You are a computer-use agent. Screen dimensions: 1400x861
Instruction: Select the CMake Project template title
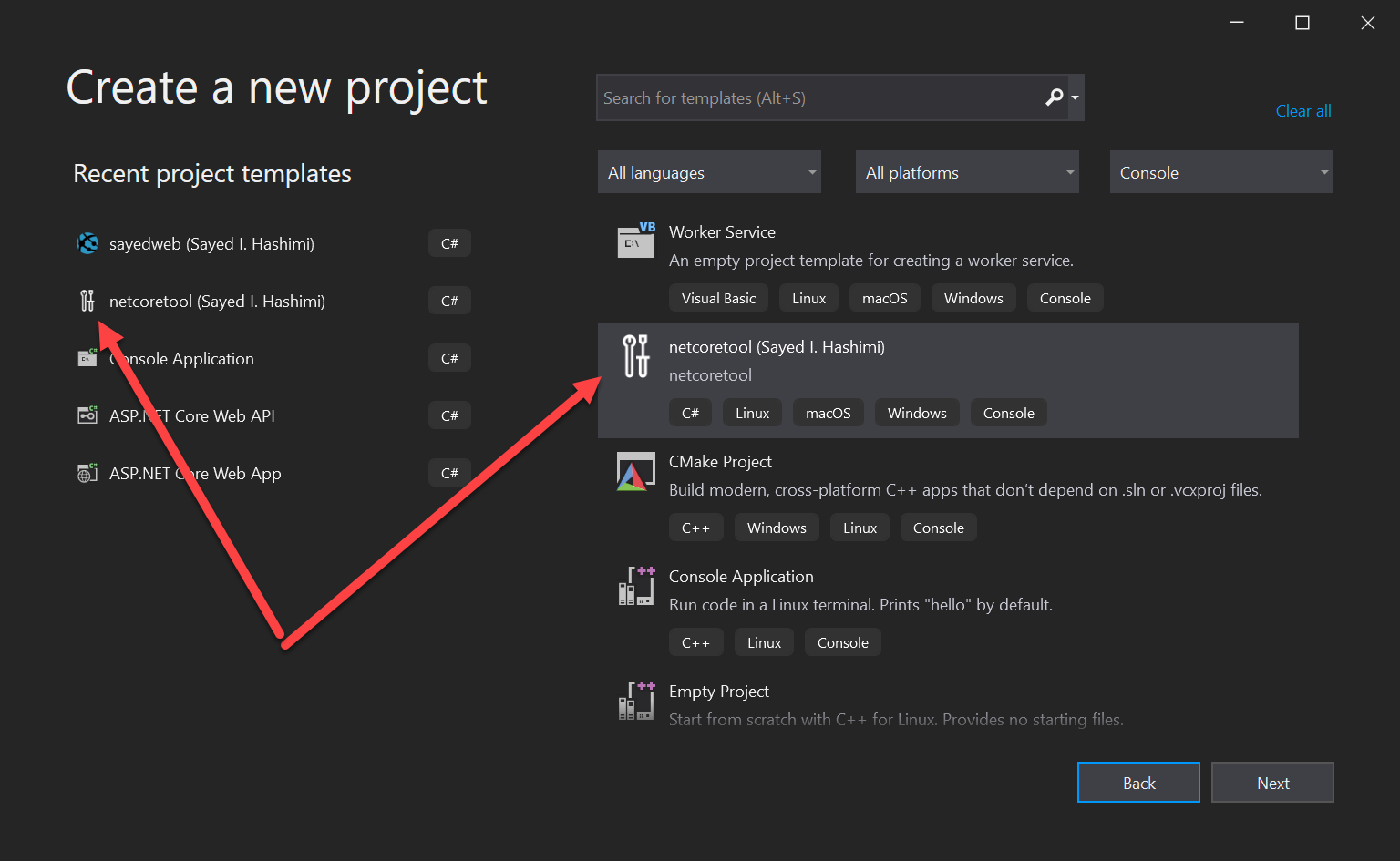[x=720, y=462]
